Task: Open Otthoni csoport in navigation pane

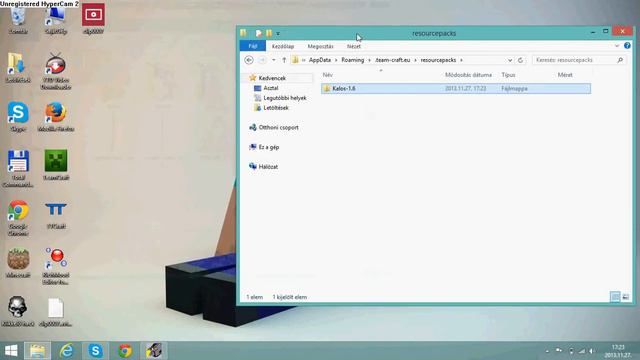Action: click(278, 127)
